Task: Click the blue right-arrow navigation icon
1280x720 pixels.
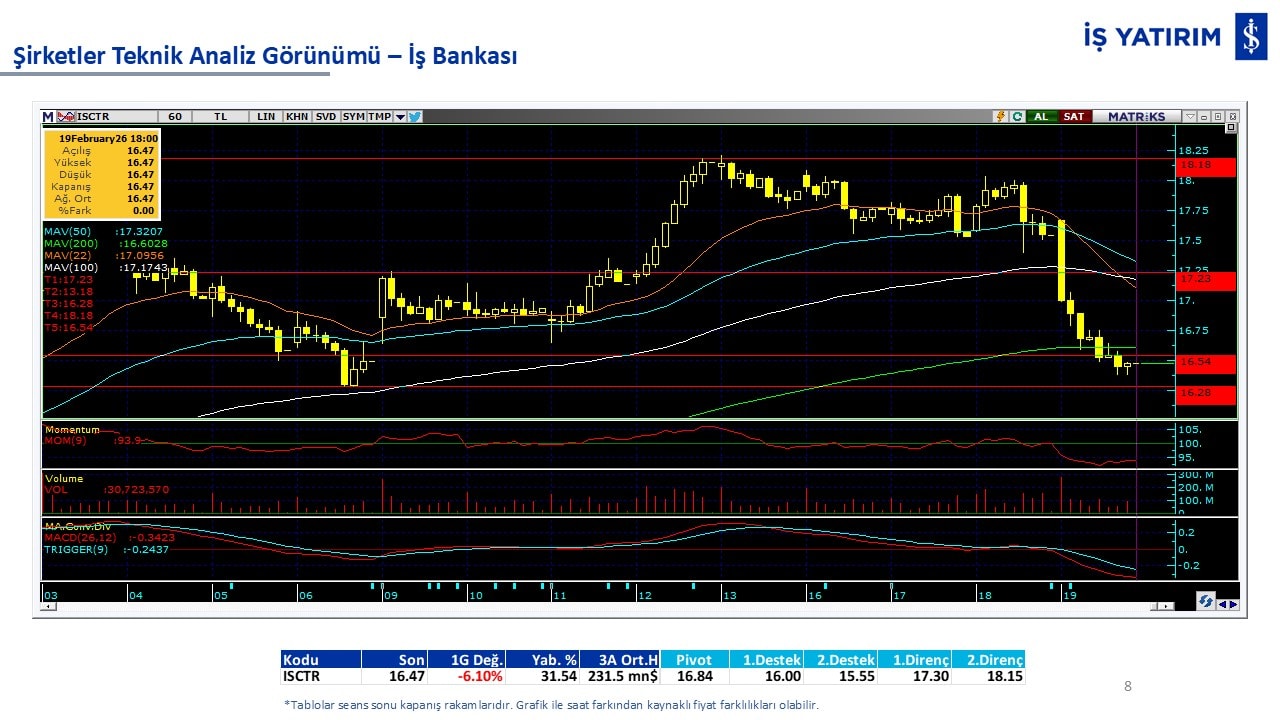Action: coord(1233,603)
